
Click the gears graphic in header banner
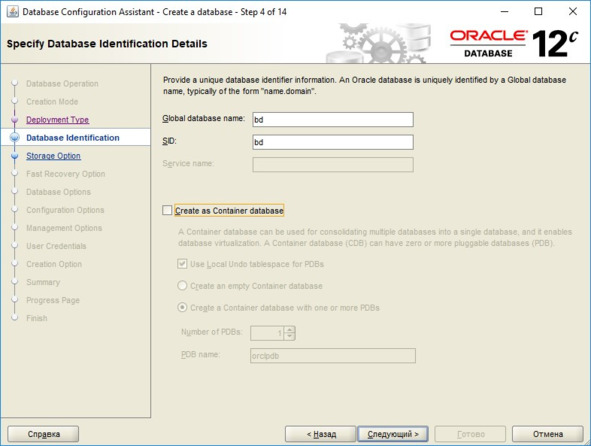(x=378, y=44)
